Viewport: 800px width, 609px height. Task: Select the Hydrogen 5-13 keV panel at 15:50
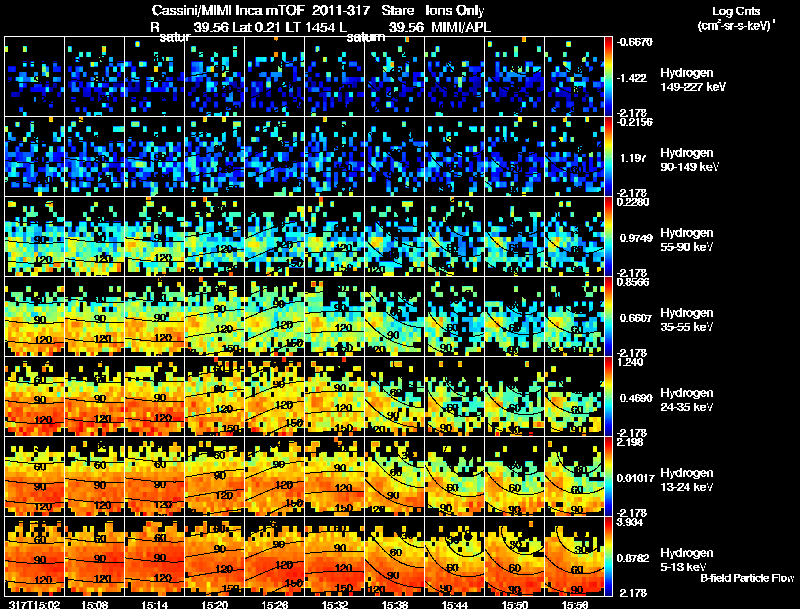click(x=514, y=557)
